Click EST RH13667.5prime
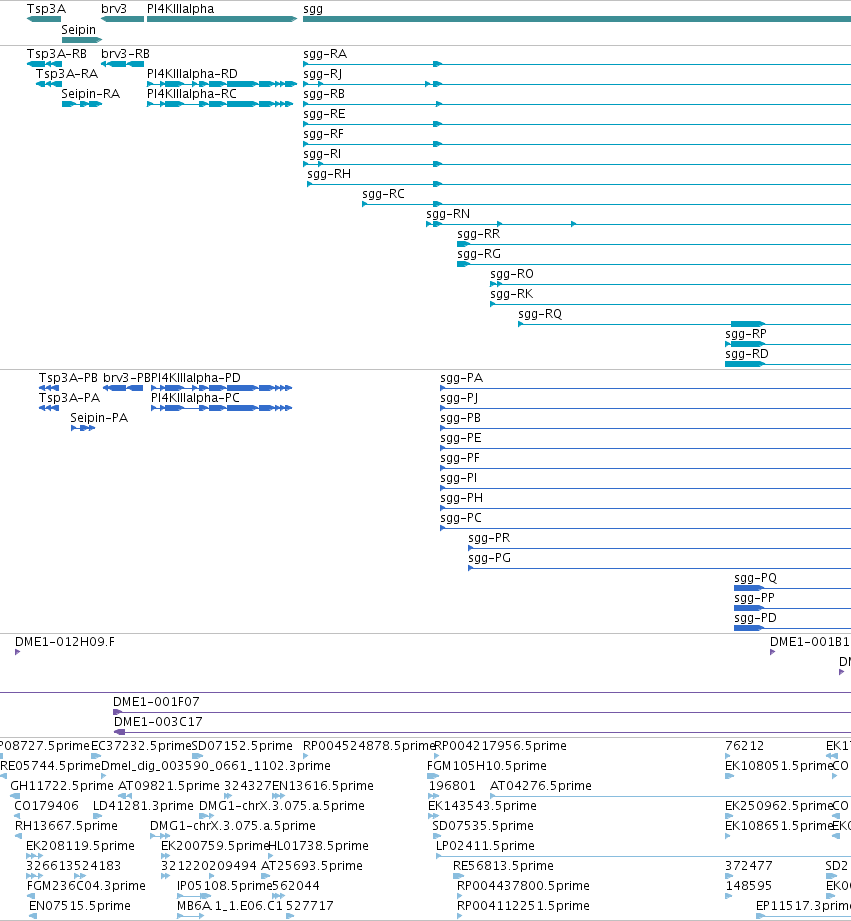Image resolution: width=851 pixels, height=921 pixels. click(66, 825)
